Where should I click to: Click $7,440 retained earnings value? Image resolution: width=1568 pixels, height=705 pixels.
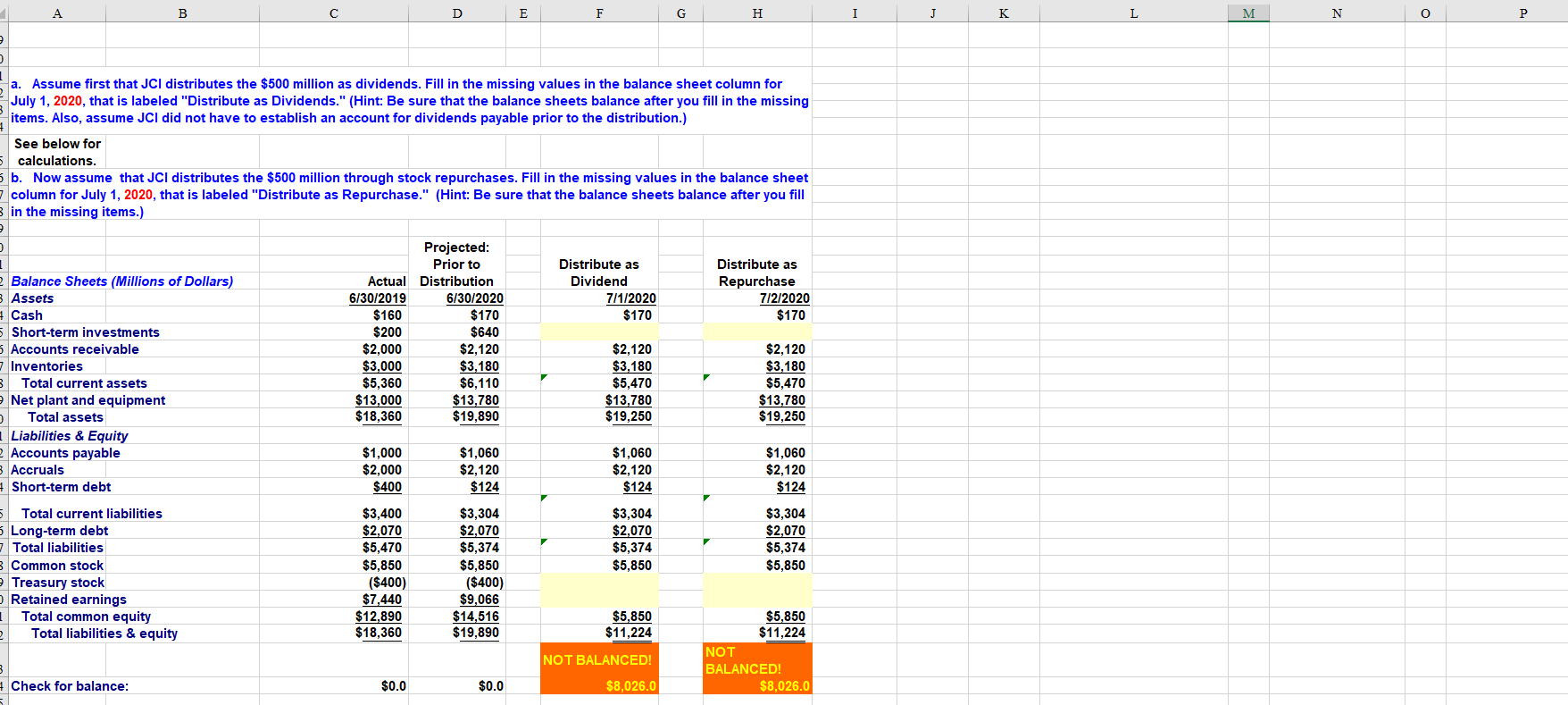[382, 600]
